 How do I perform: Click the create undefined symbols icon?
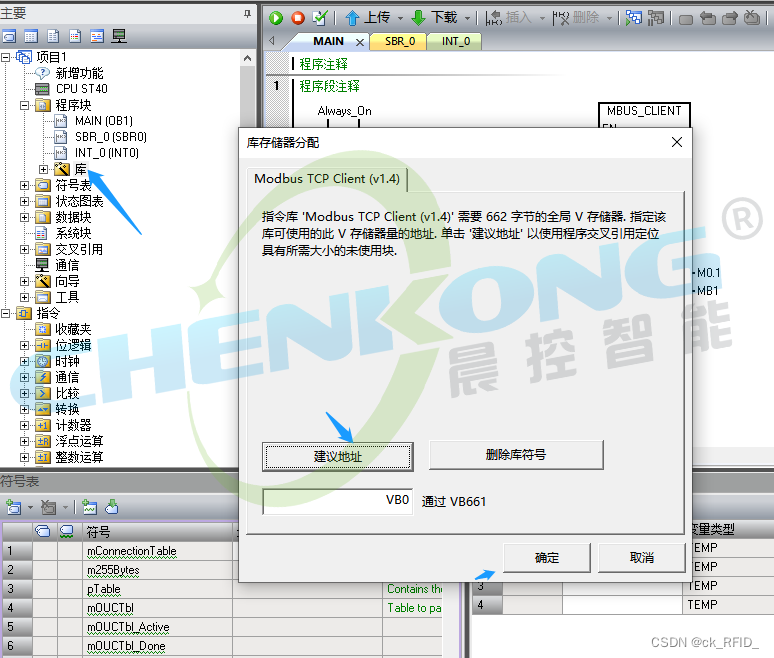[89, 507]
